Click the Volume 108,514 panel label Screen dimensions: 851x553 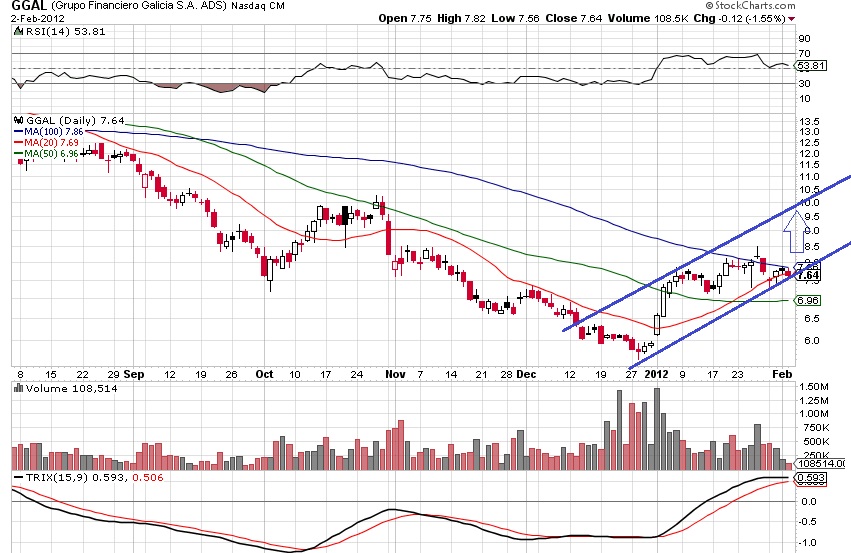point(71,389)
